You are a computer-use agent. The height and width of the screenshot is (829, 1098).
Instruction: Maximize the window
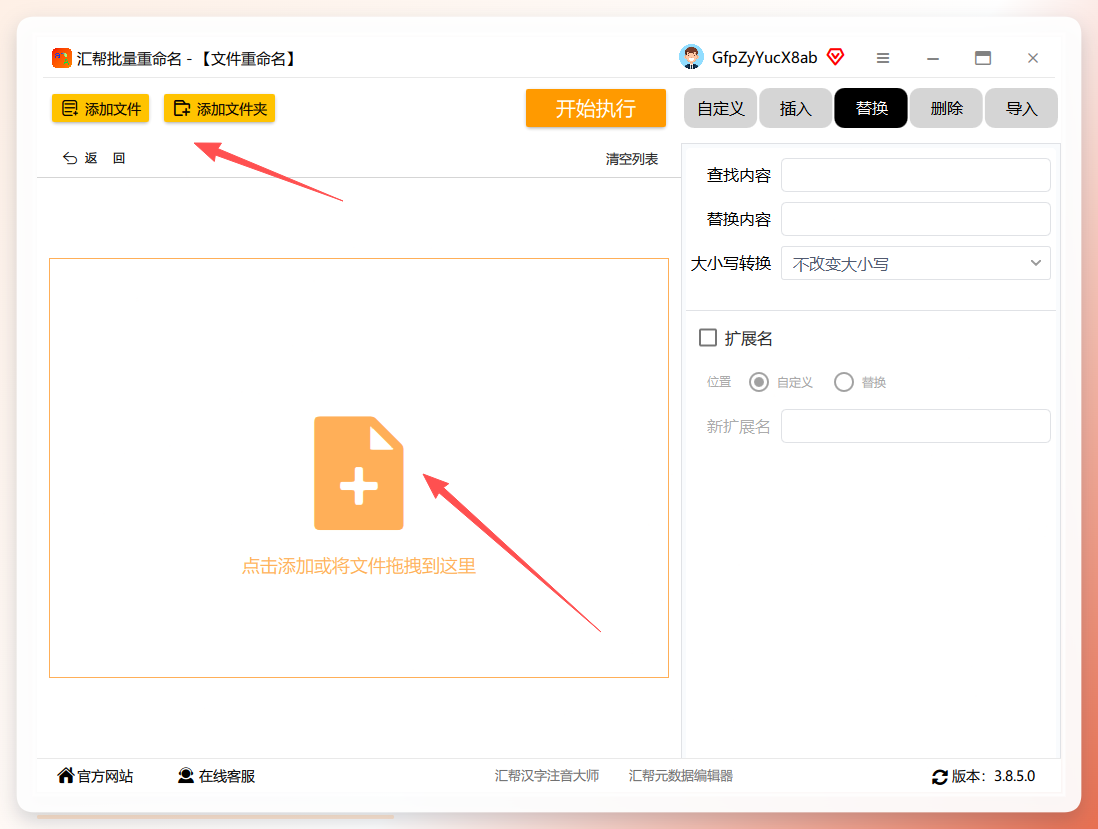click(x=983, y=58)
